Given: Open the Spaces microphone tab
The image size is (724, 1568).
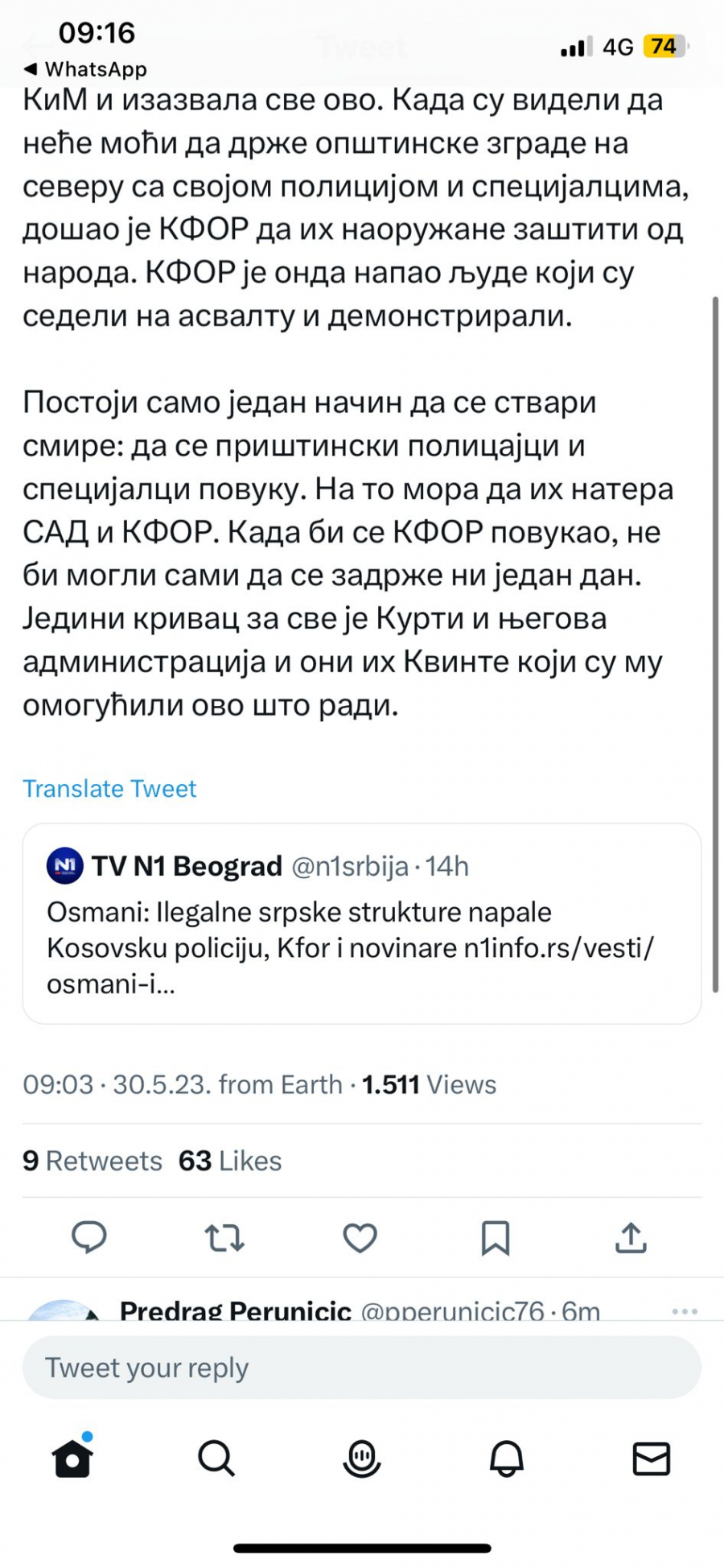Looking at the screenshot, I should tap(361, 1459).
